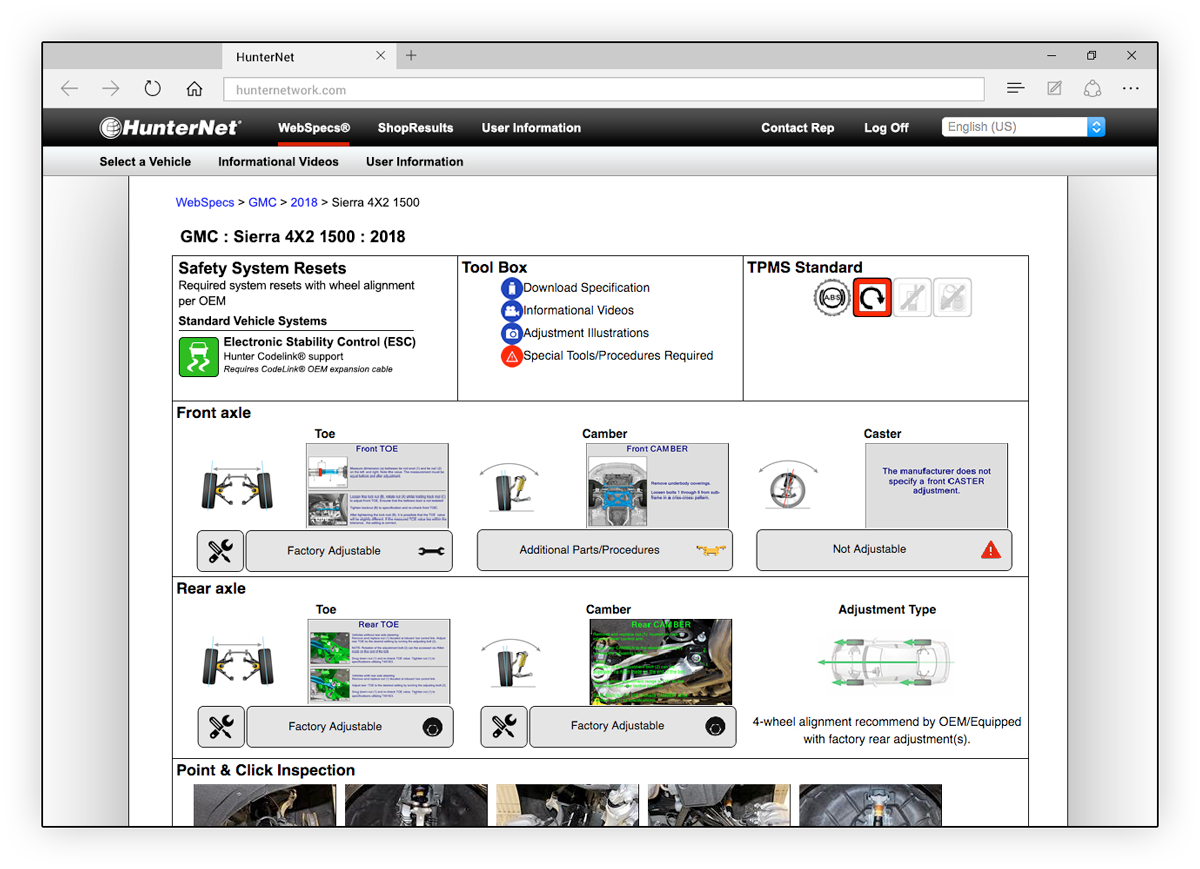Click the front toe wheel diagram

point(239,485)
